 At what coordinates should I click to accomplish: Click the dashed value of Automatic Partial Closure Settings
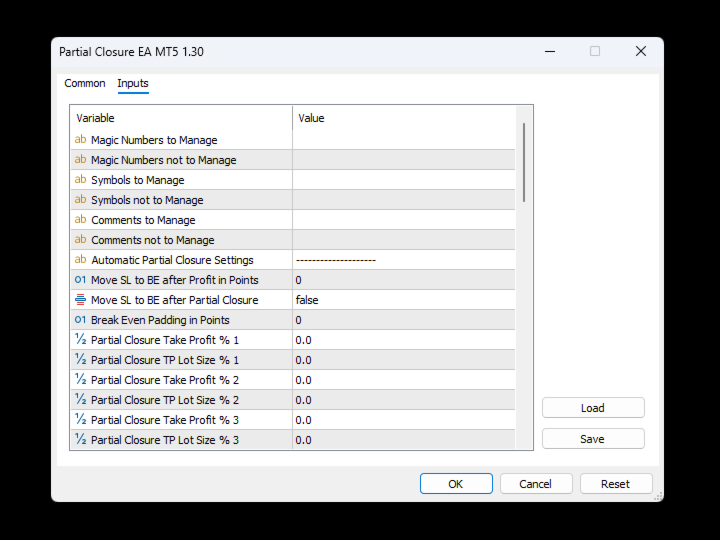(x=336, y=260)
